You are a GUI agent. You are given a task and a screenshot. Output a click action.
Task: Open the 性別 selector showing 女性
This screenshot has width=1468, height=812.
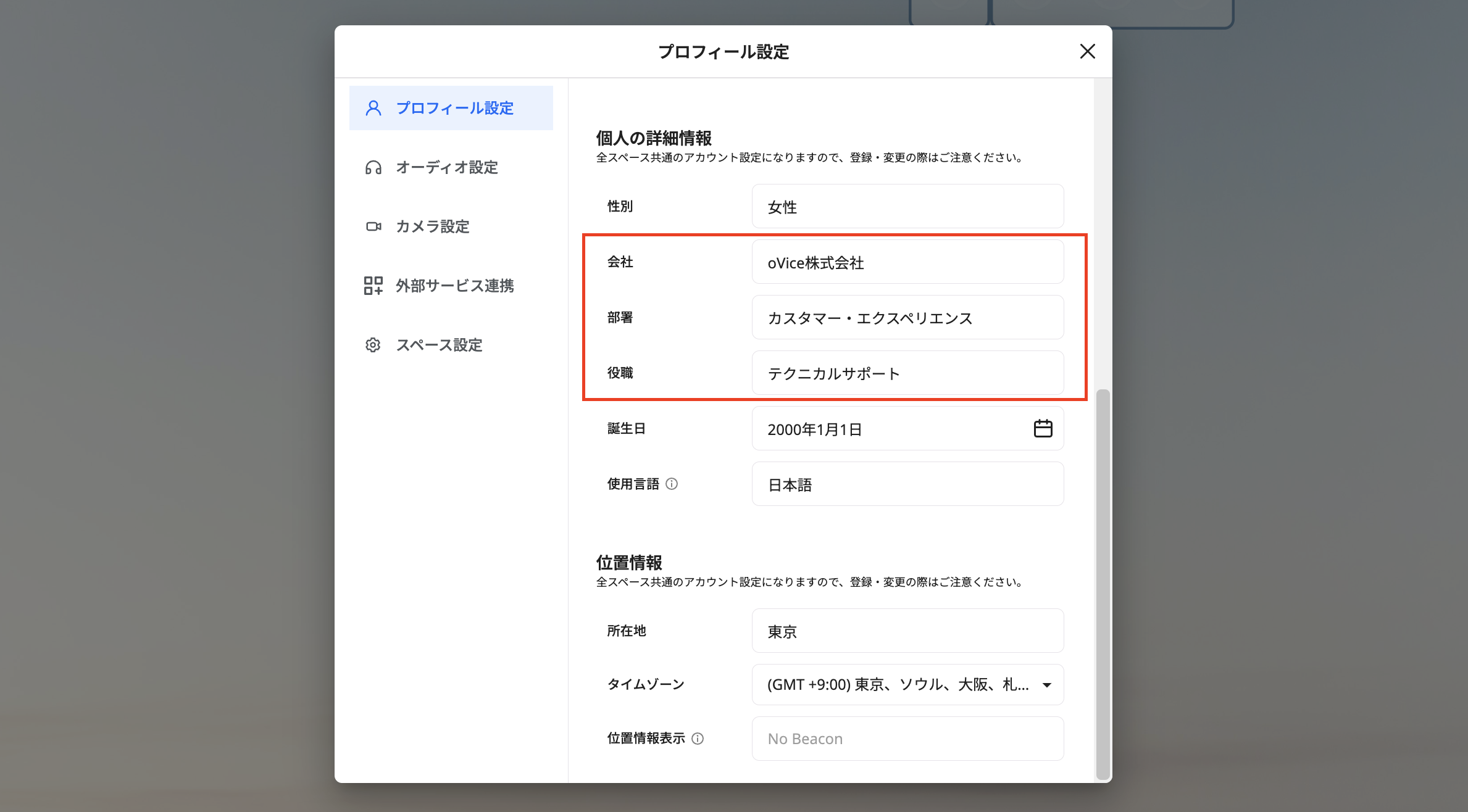click(x=907, y=206)
